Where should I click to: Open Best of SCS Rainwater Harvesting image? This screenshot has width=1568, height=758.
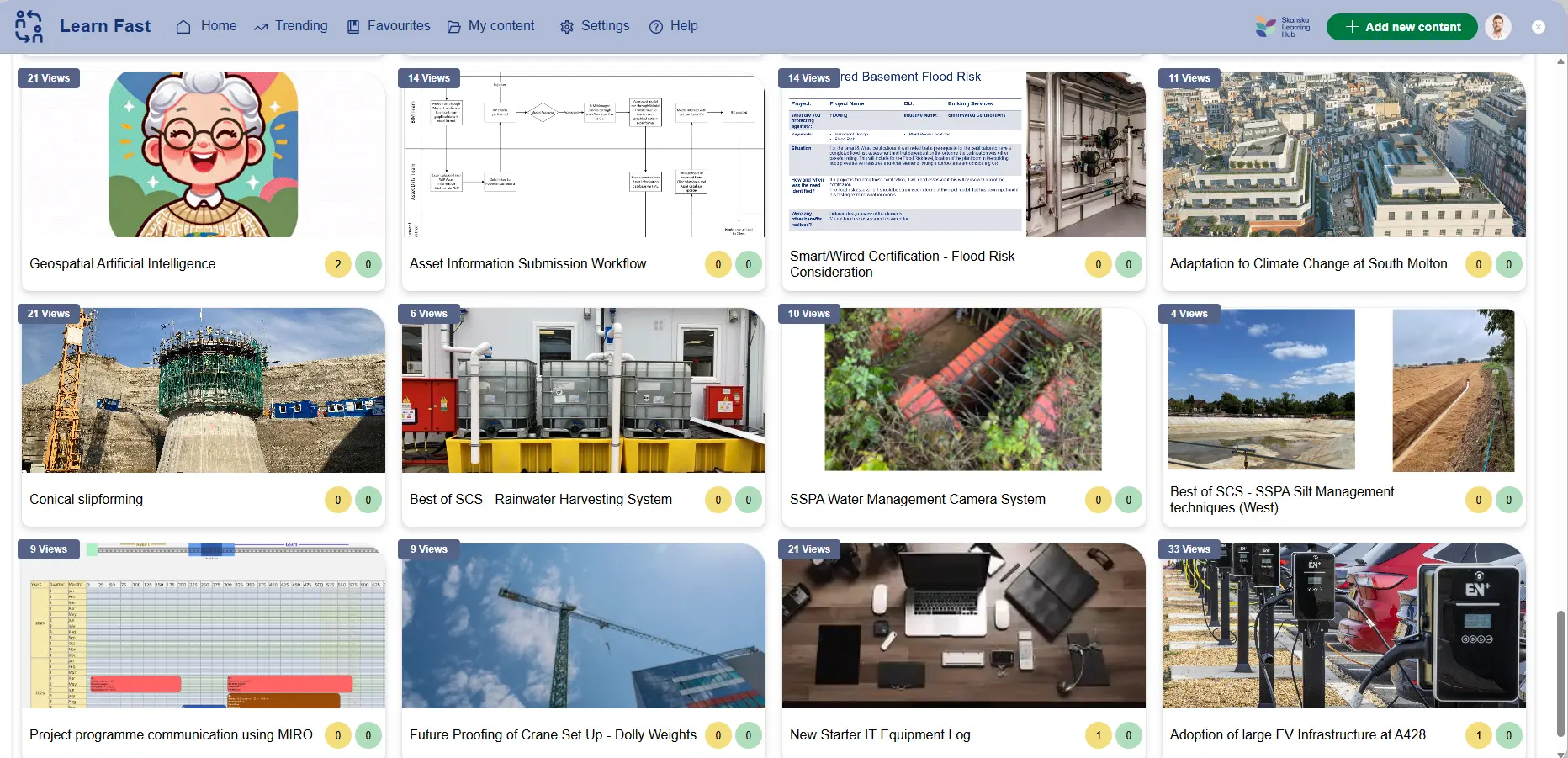(x=583, y=390)
